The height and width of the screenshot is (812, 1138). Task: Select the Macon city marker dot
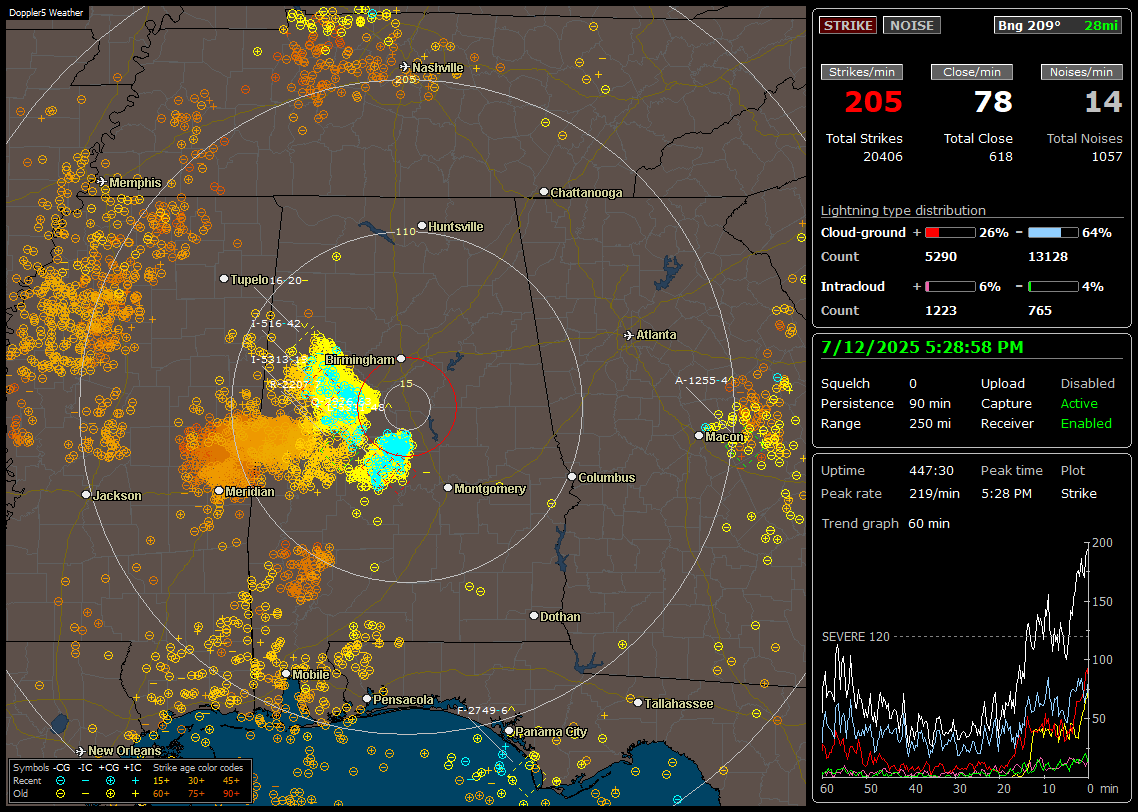(699, 435)
